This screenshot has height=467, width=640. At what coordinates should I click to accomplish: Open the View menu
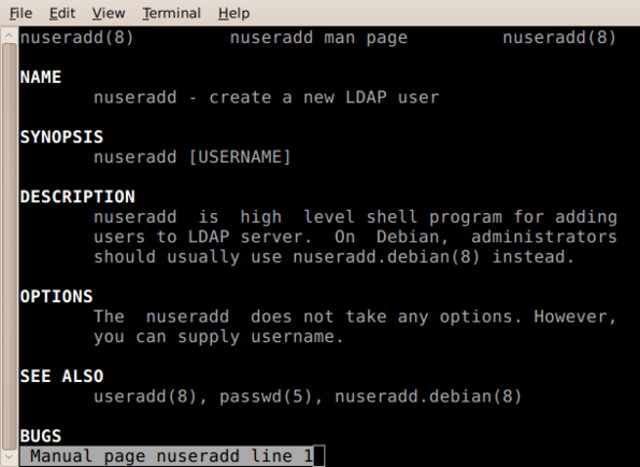109,13
